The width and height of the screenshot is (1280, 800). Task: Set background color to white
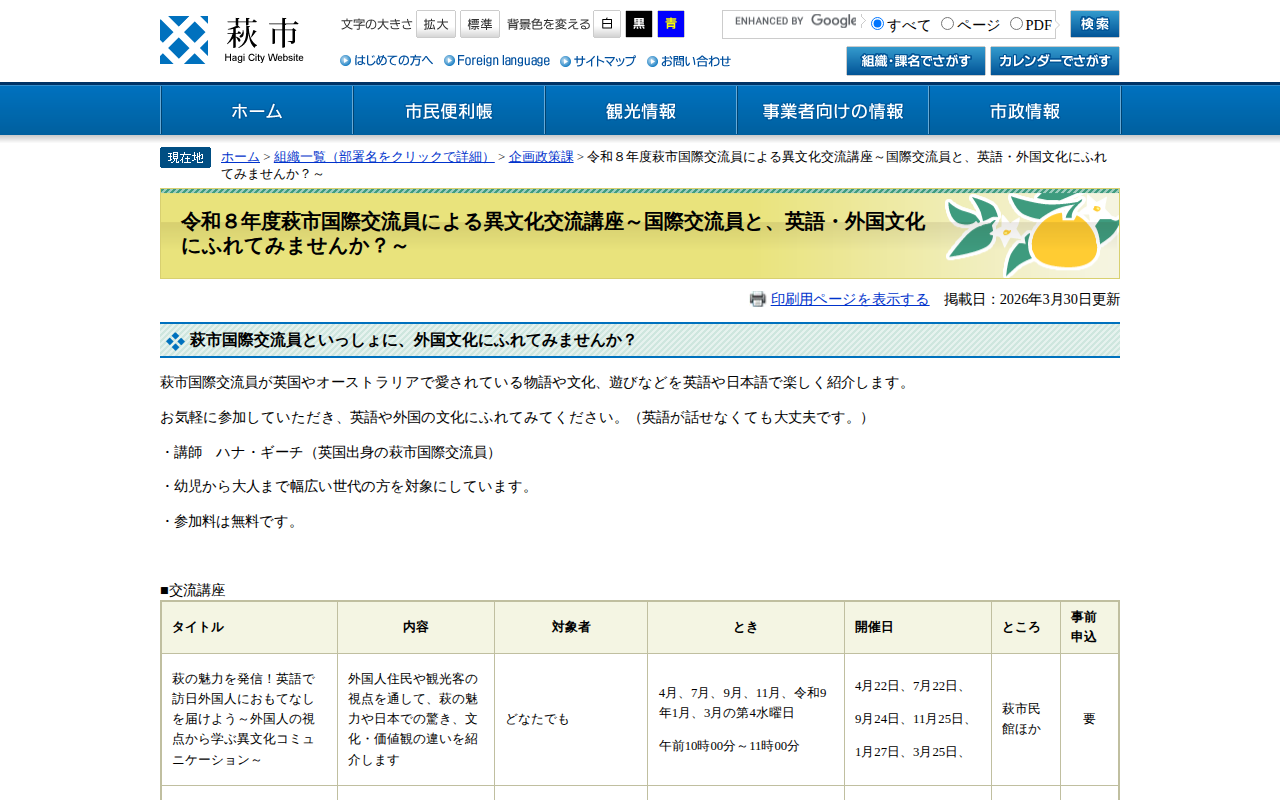[607, 24]
